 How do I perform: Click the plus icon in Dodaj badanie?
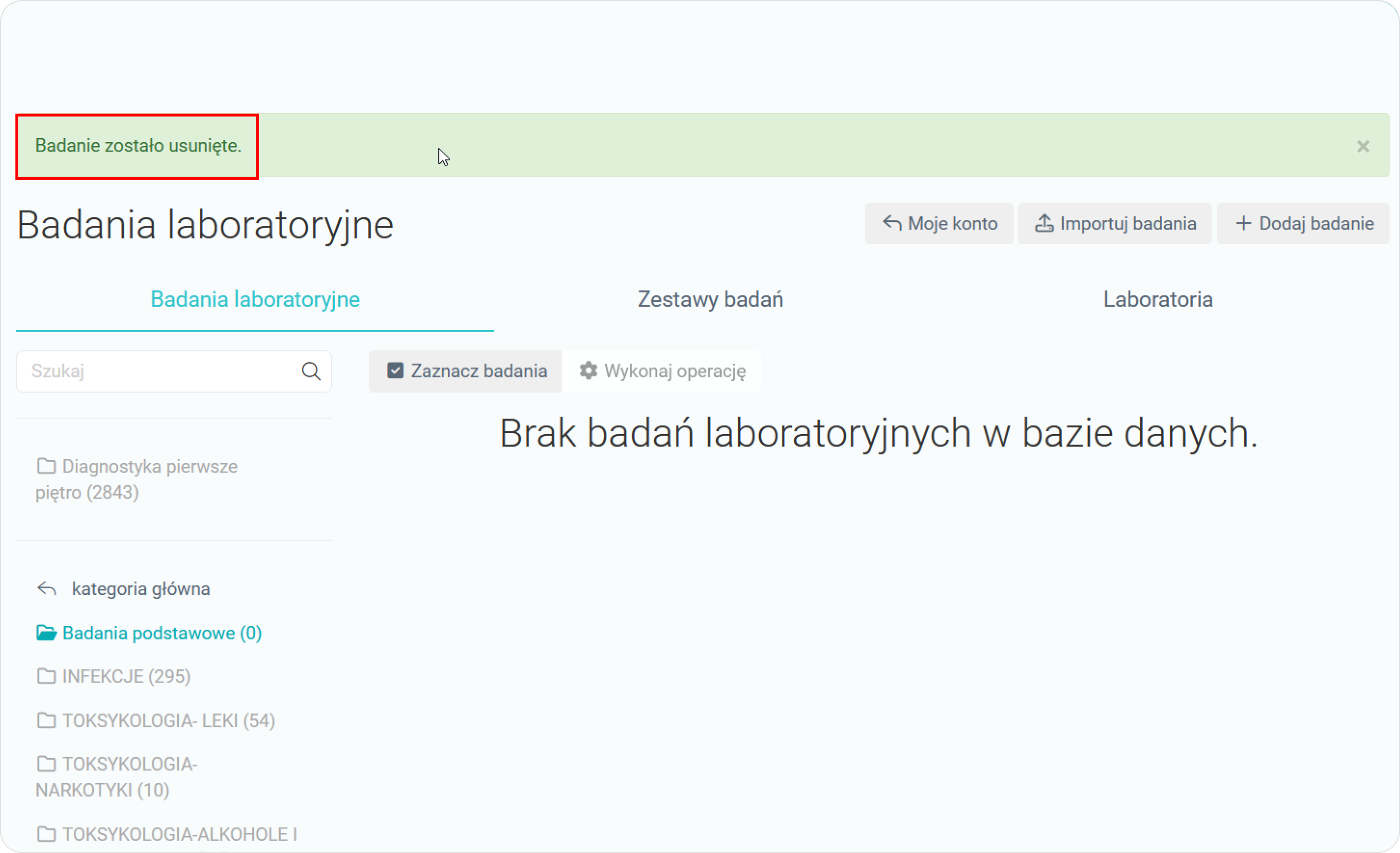[x=1244, y=223]
